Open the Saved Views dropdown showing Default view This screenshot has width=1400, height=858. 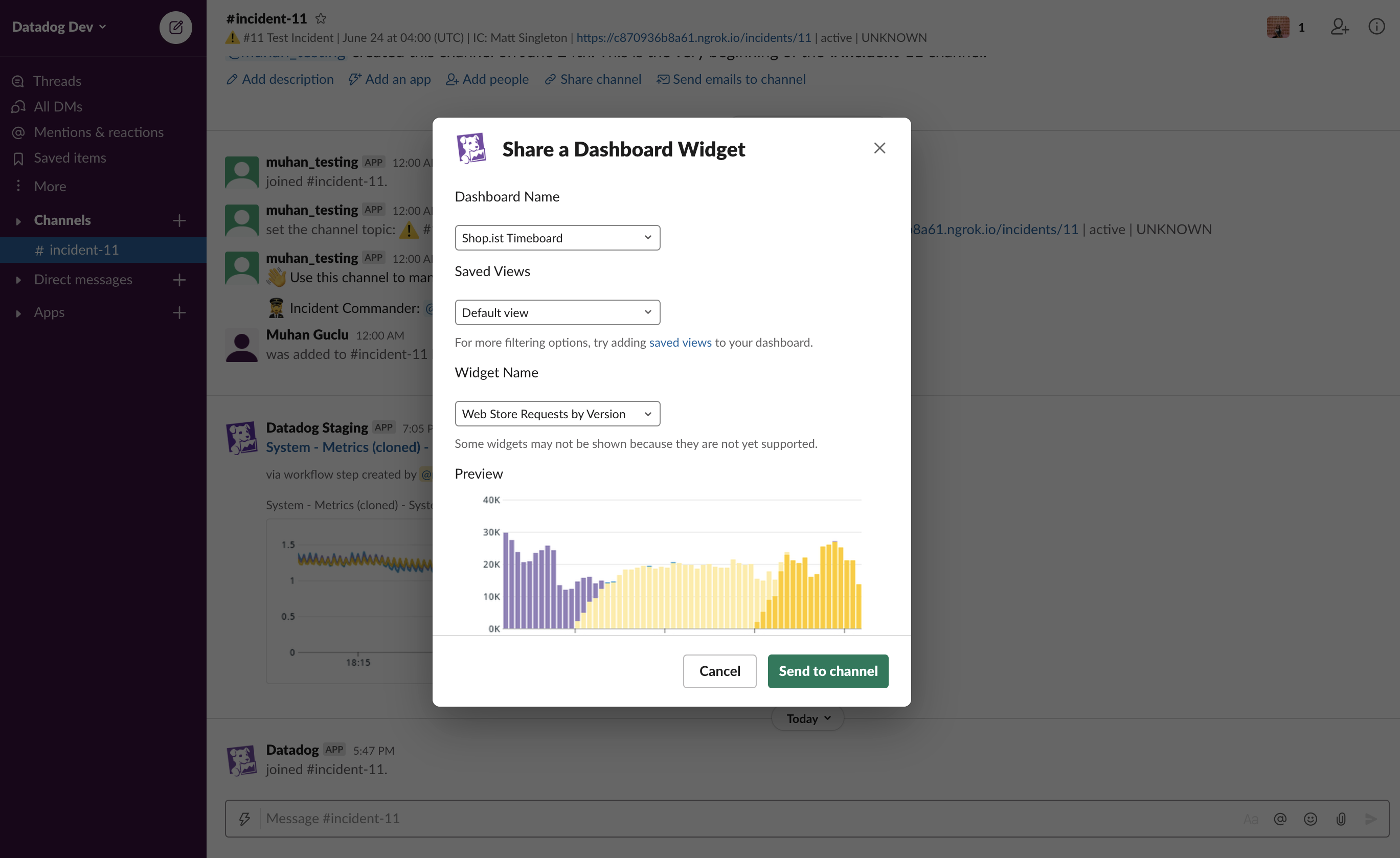[x=557, y=312]
